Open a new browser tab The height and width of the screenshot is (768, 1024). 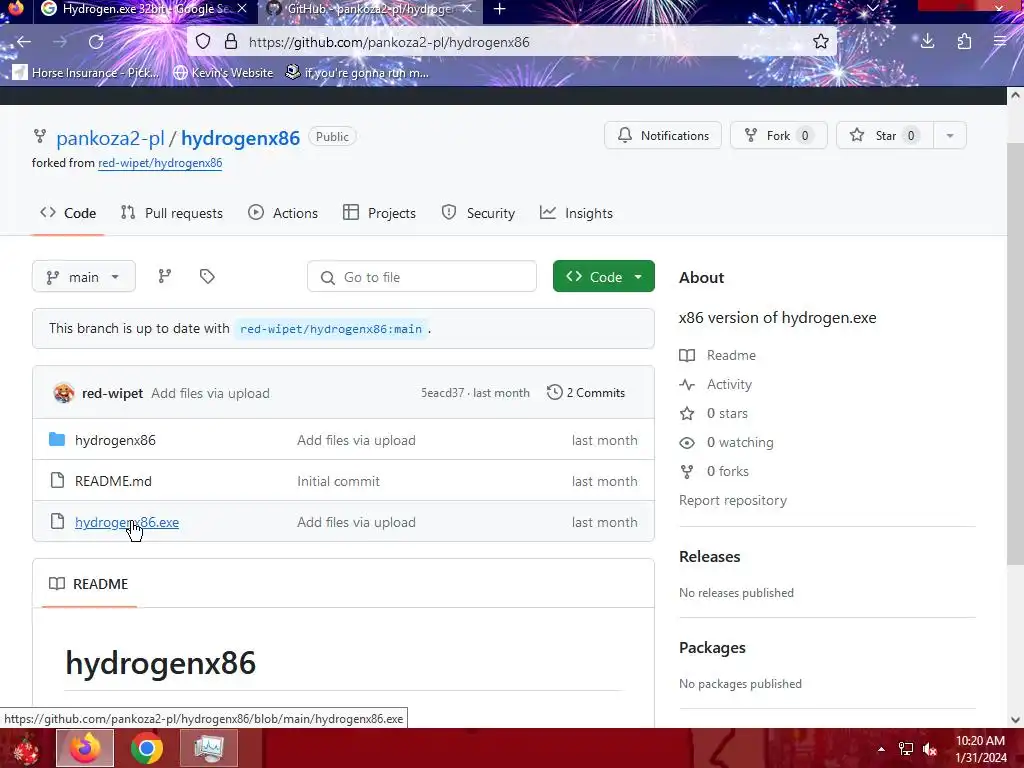click(500, 9)
